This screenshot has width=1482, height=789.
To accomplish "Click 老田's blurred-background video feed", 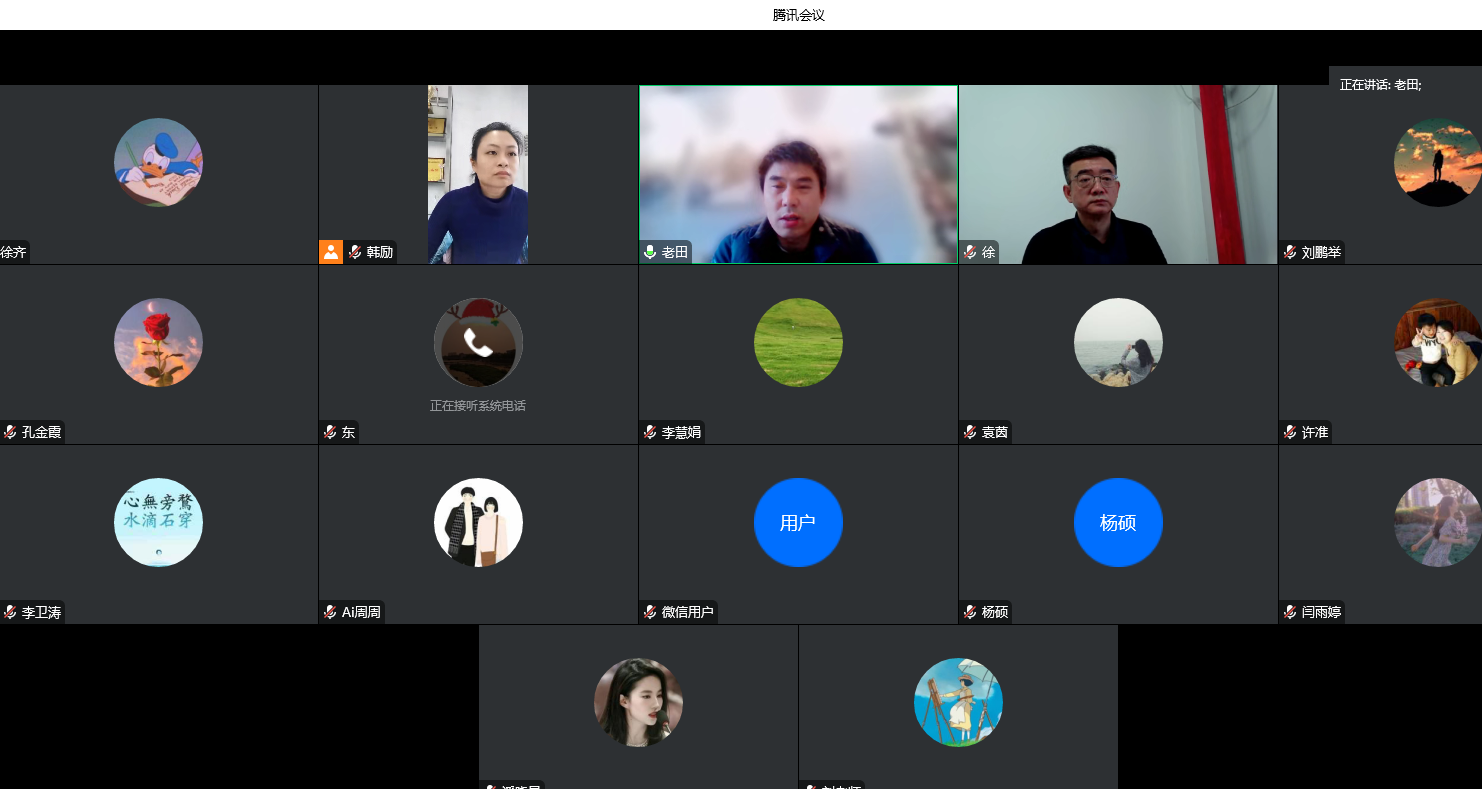I will click(x=798, y=174).
